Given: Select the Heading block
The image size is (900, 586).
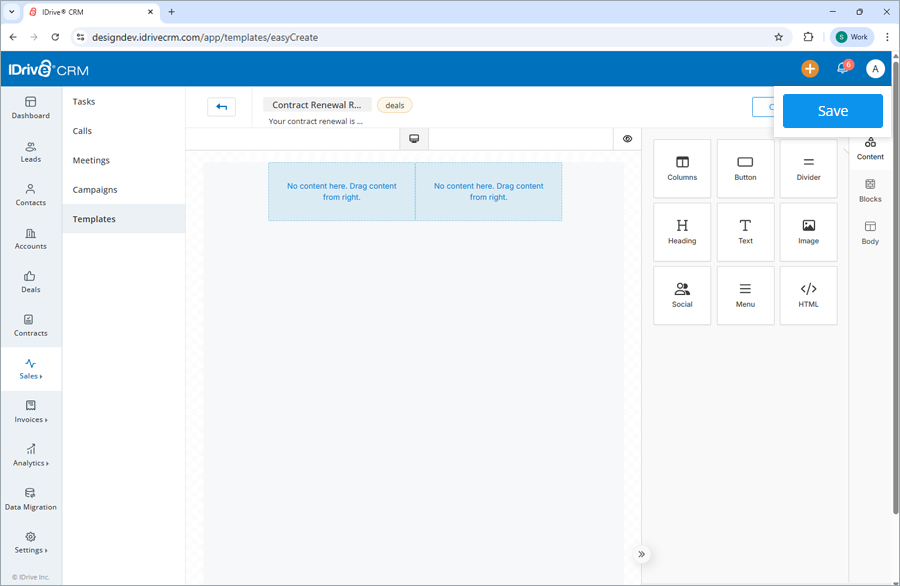Looking at the screenshot, I should (x=682, y=231).
